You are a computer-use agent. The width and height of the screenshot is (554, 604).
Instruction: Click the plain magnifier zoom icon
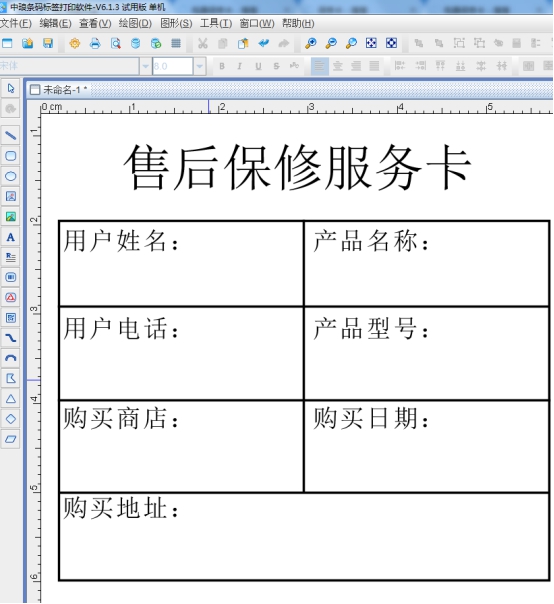click(351, 43)
